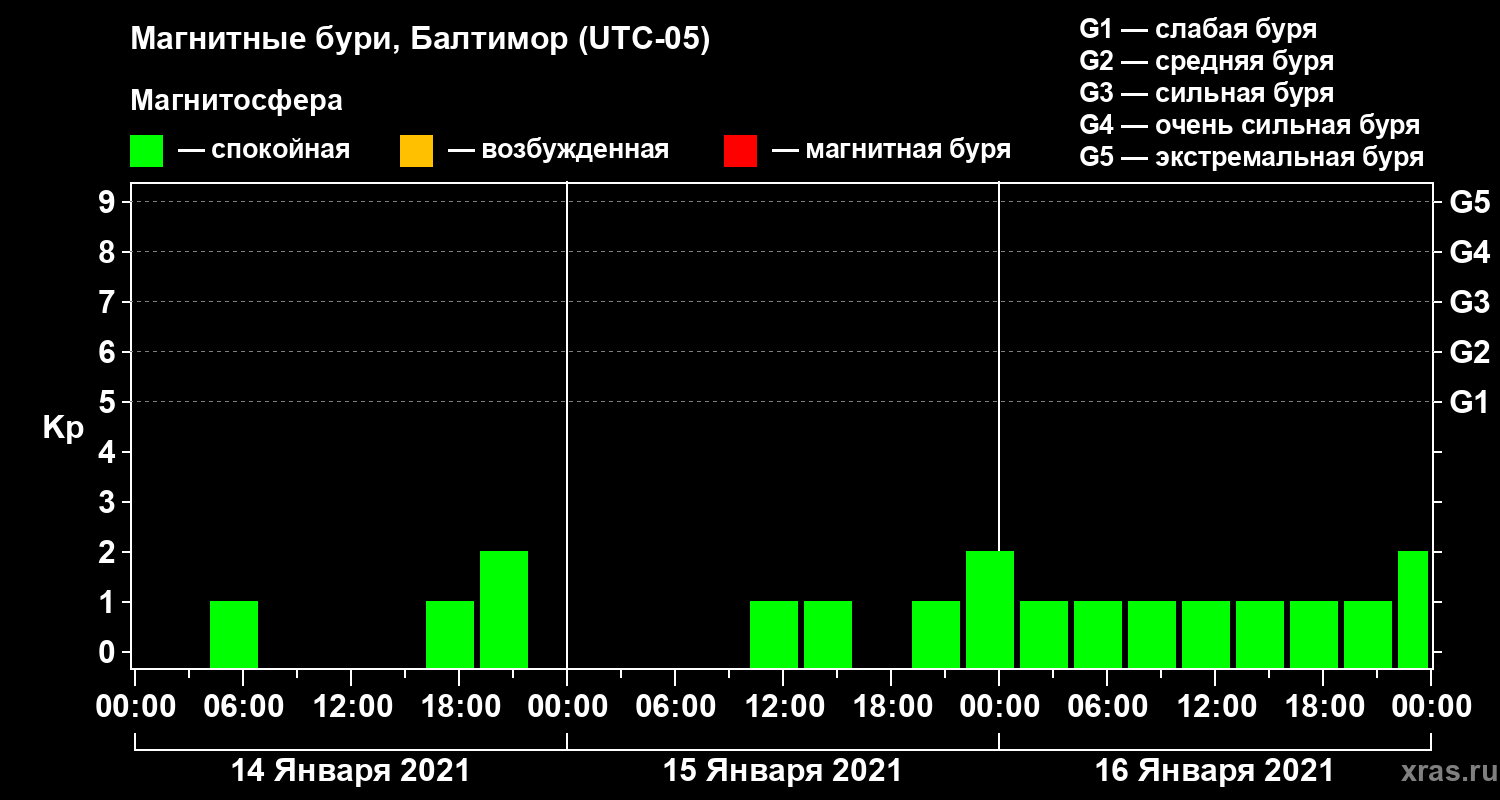Screen dimensions: 1500x800
Task: Click the '7' value on Kp axis
Action: 108,302
